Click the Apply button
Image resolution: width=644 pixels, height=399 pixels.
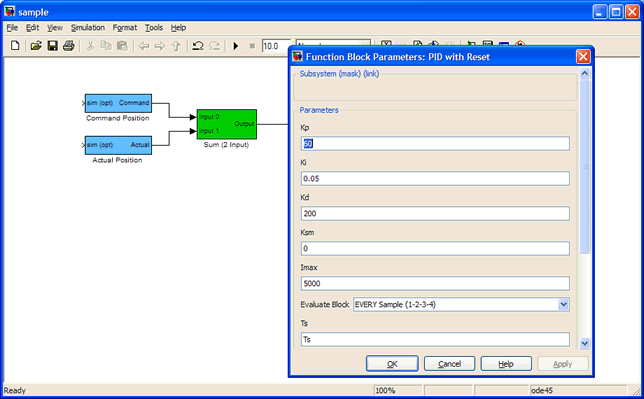click(563, 364)
